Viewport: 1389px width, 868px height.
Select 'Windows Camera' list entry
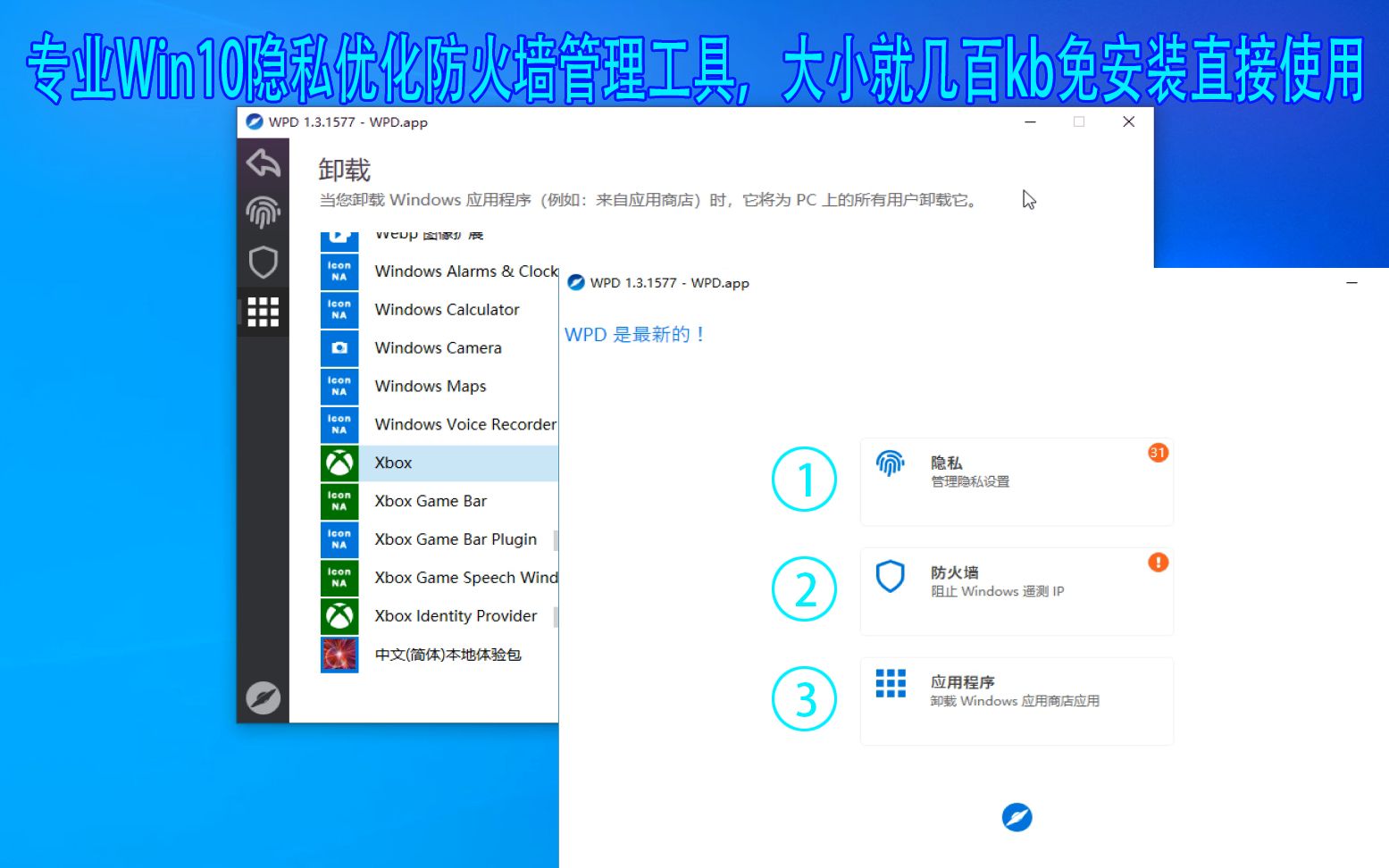[439, 348]
